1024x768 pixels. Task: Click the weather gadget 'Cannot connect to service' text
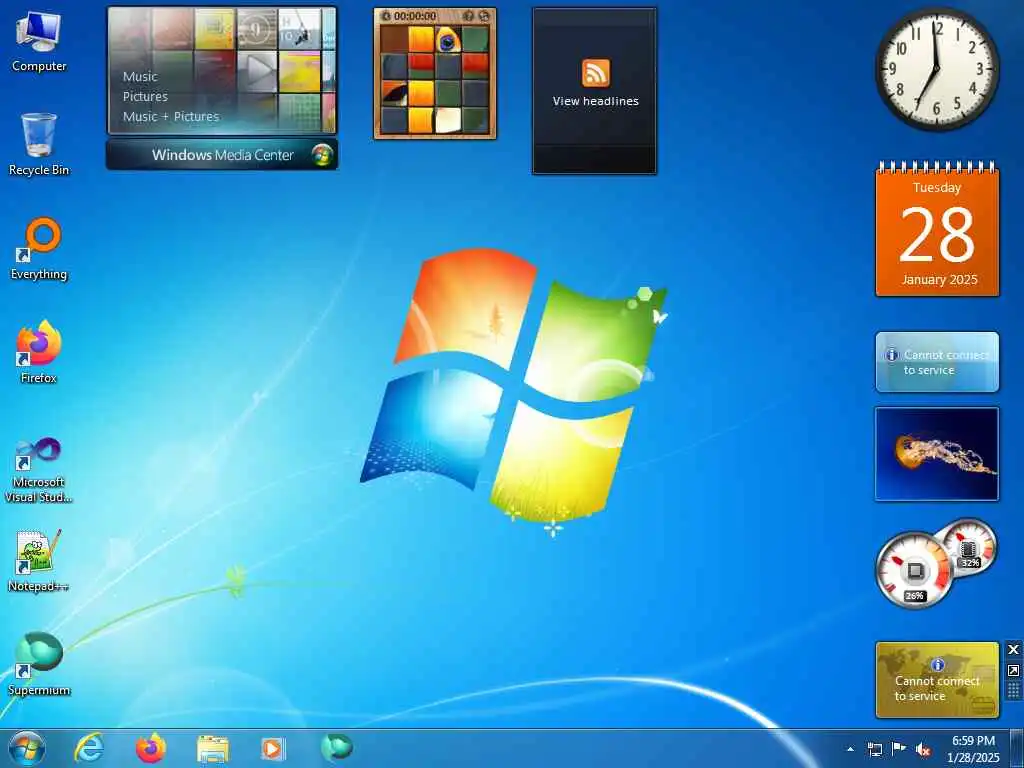945,362
